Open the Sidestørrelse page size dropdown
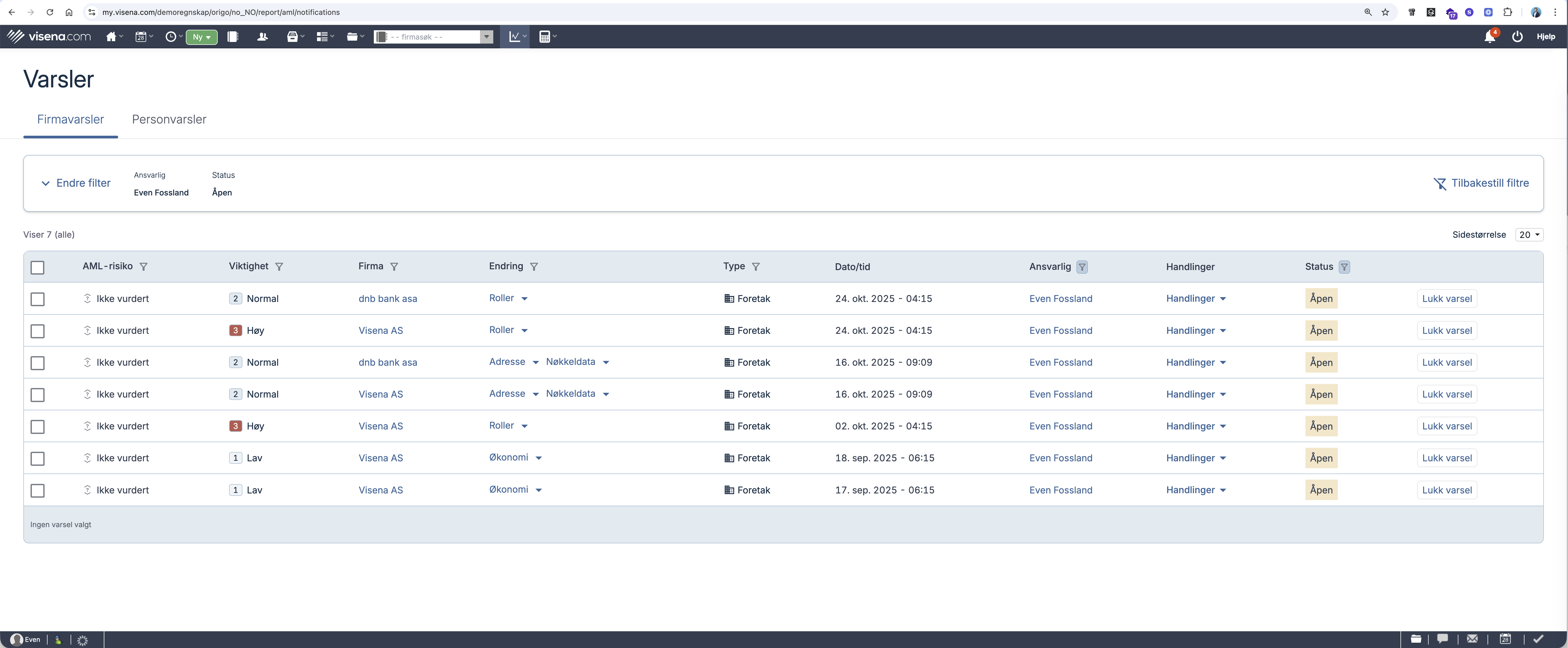 pyautogui.click(x=1529, y=235)
